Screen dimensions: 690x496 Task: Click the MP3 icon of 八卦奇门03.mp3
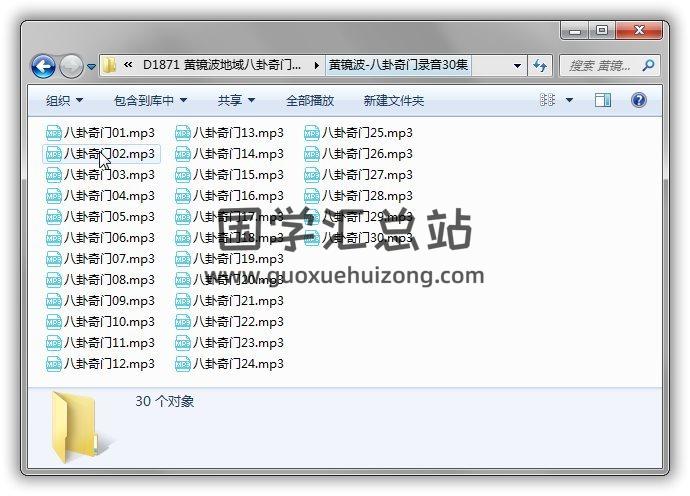(x=54, y=175)
